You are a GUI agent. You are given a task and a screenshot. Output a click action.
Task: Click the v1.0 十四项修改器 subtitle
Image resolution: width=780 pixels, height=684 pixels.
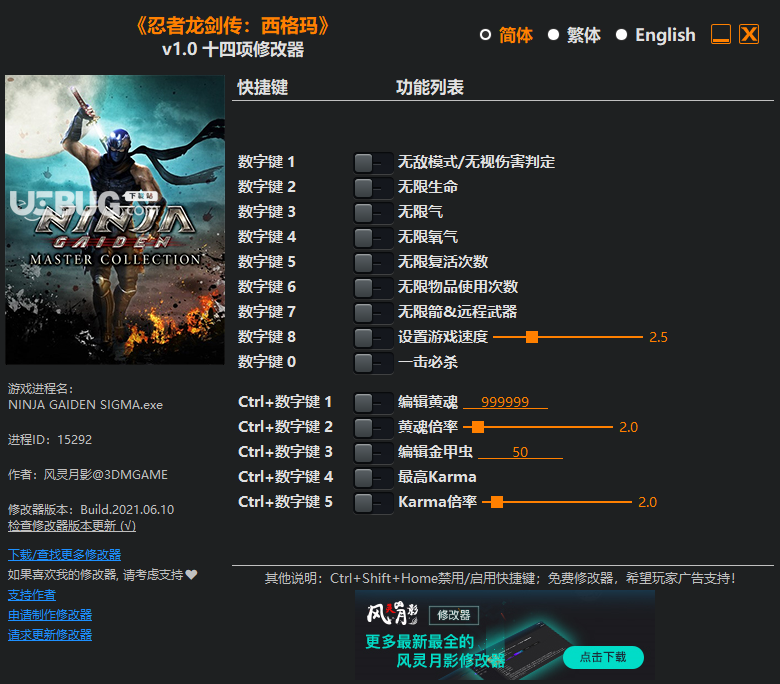point(233,49)
